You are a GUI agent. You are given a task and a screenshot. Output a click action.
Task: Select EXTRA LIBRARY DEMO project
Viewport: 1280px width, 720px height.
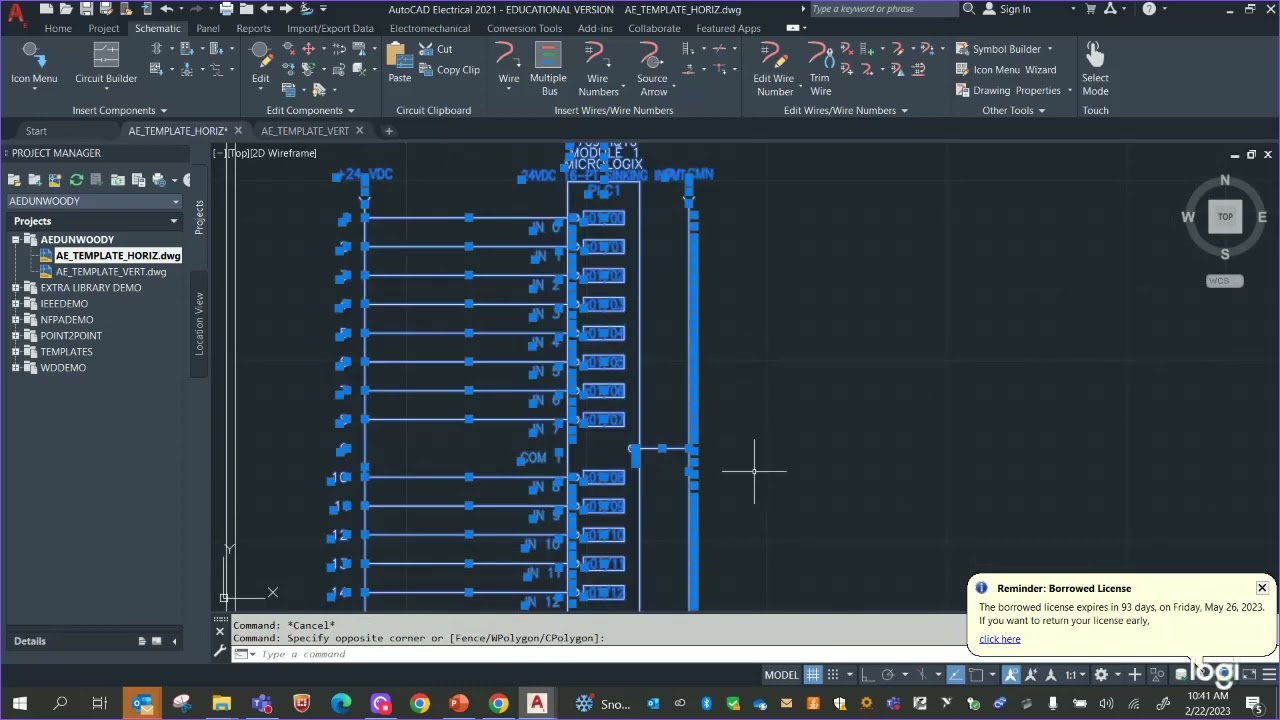click(91, 288)
